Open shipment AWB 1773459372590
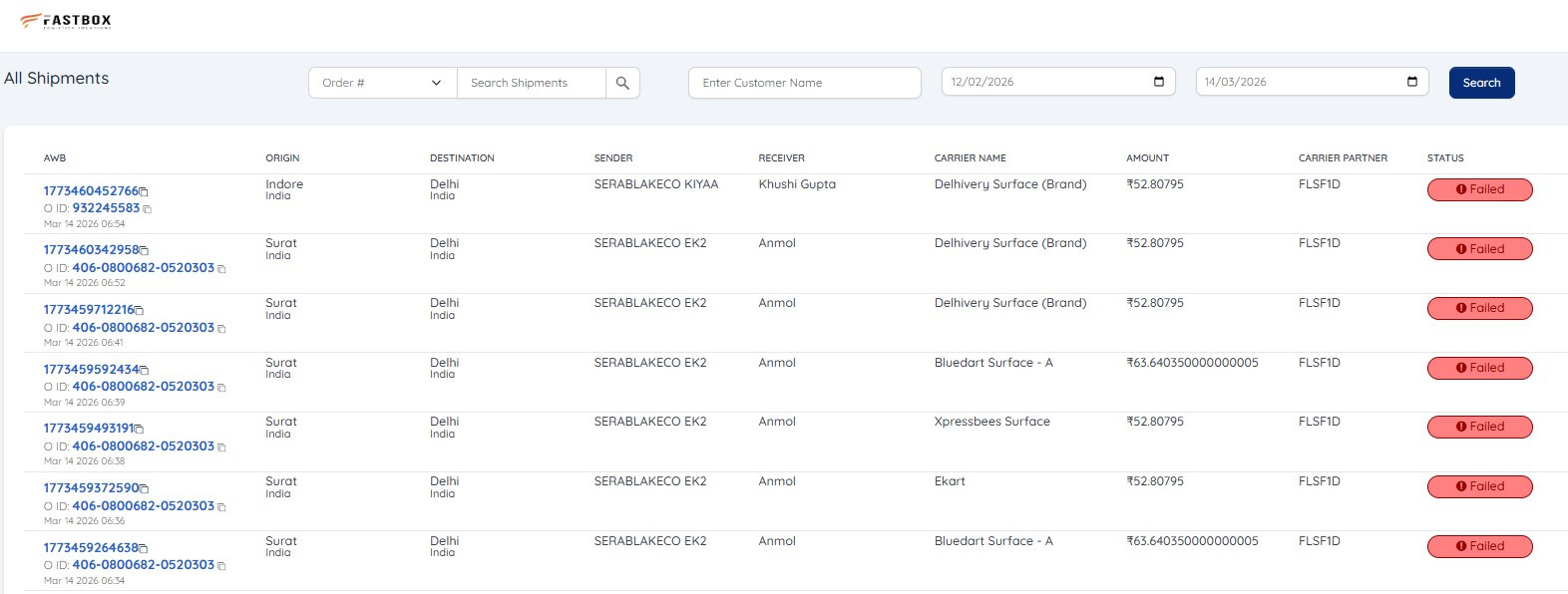The image size is (1568, 594). [91, 487]
